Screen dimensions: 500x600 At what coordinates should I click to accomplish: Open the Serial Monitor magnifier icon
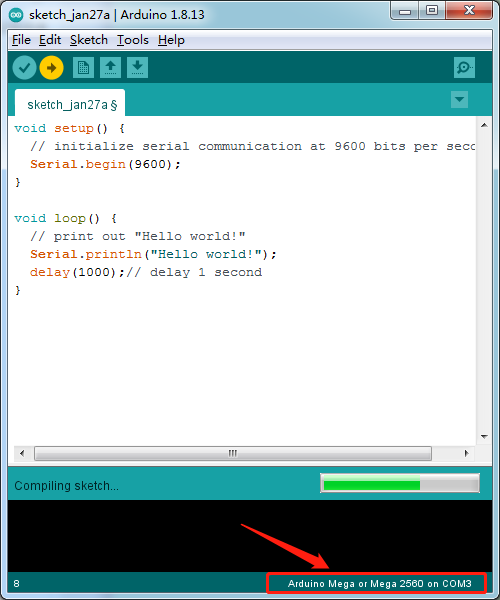(464, 68)
